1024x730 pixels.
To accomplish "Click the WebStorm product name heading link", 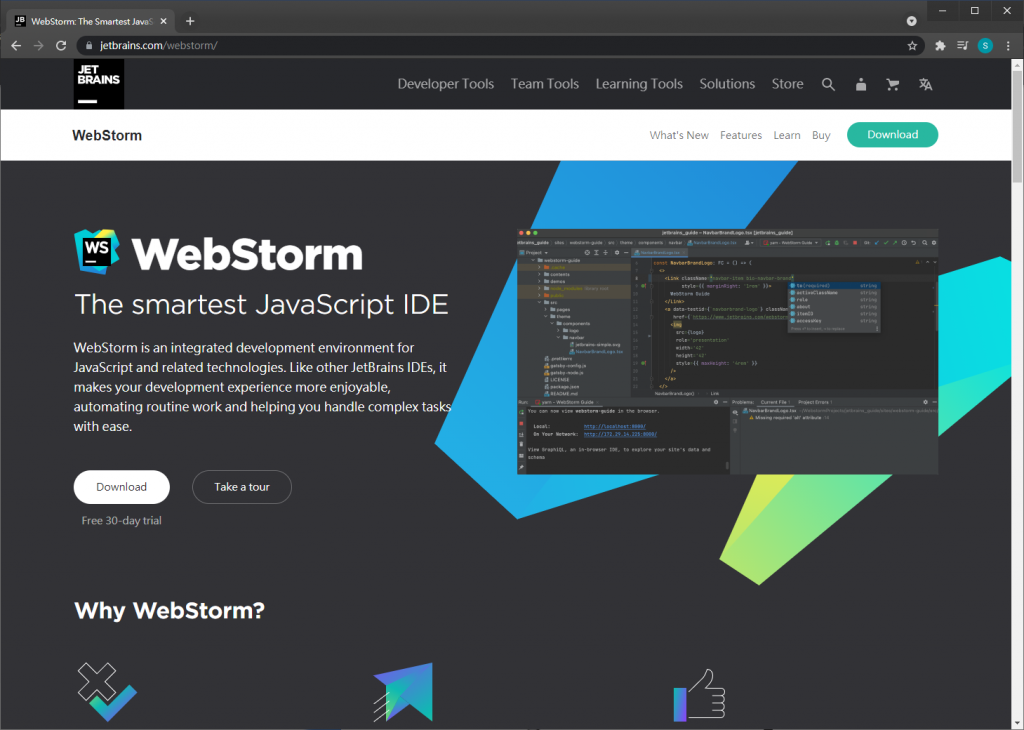I will pos(107,135).
